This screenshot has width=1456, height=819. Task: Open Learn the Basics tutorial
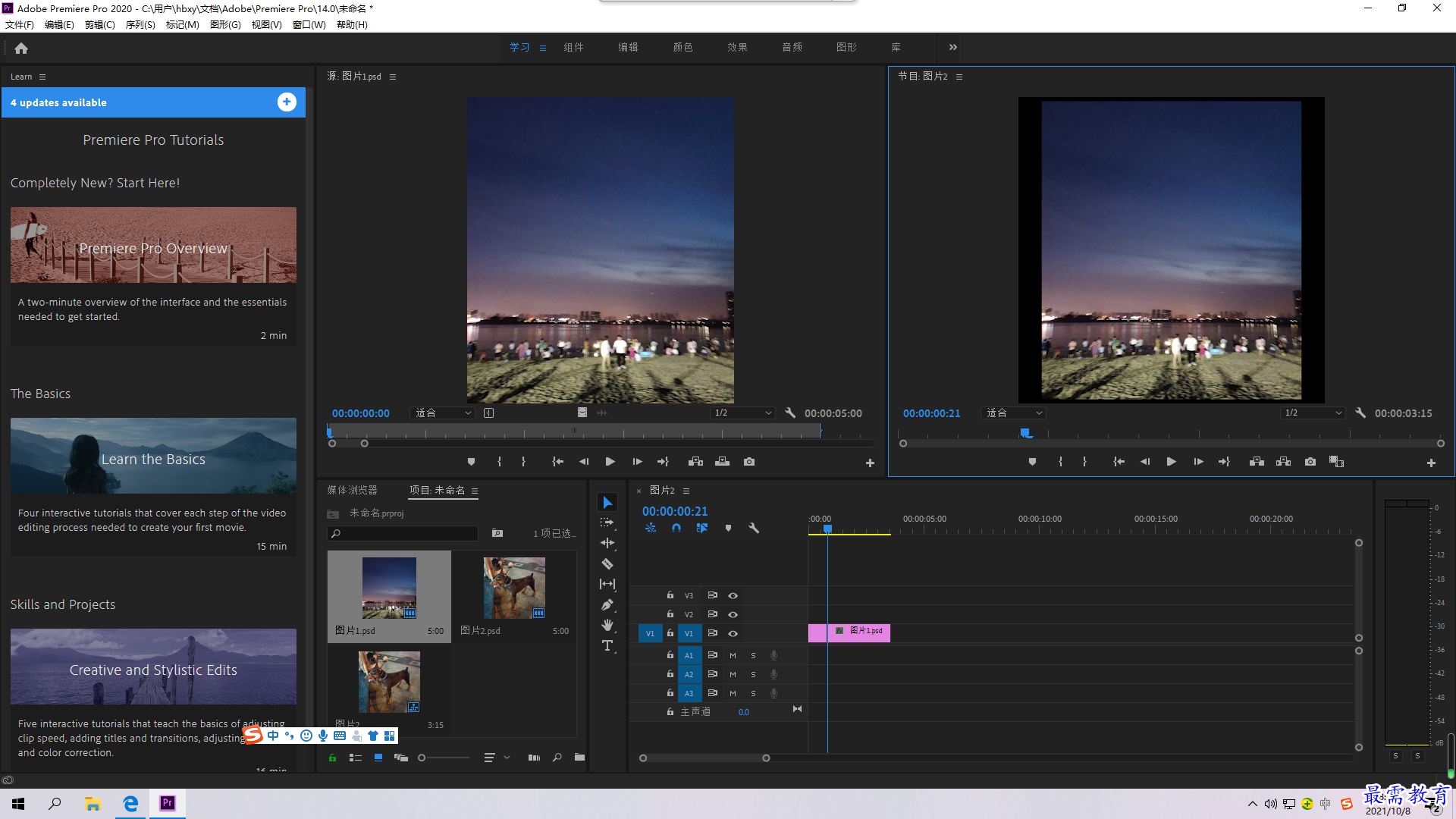tap(153, 487)
